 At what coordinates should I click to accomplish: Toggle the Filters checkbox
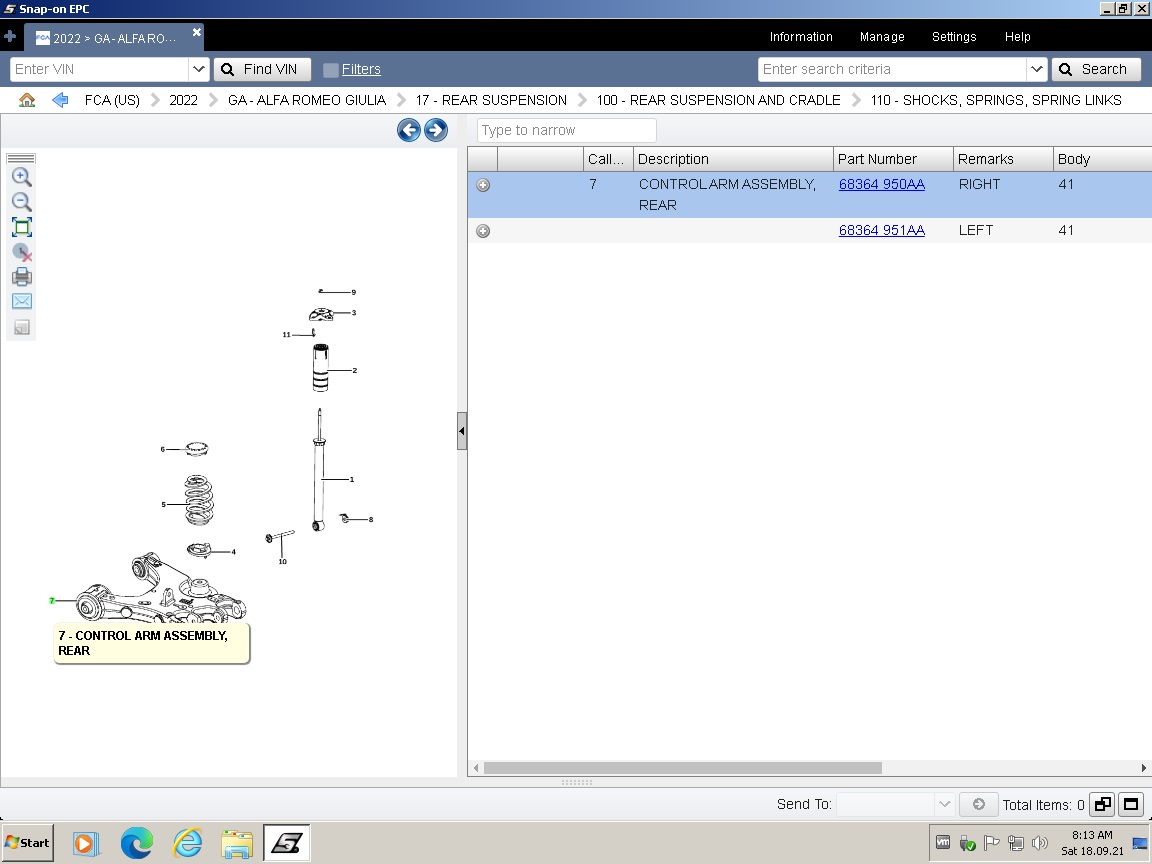tap(331, 70)
